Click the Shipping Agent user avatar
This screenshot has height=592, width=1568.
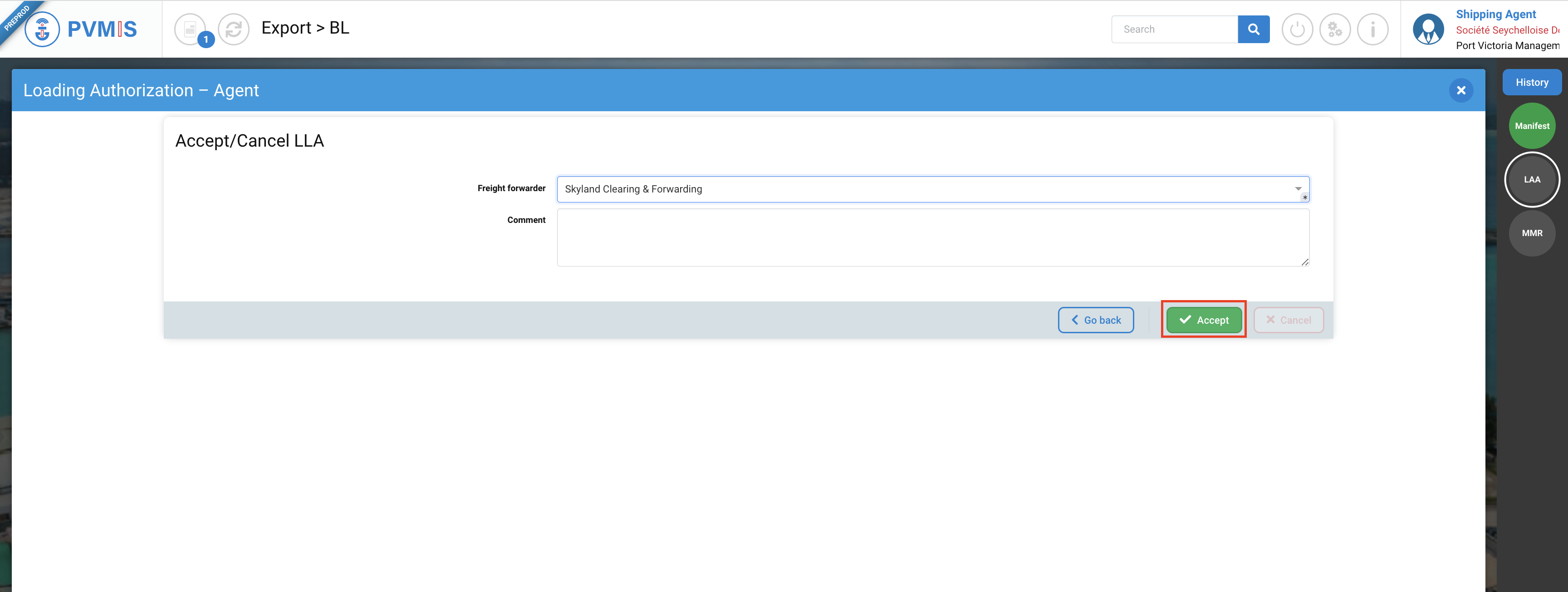point(1428,29)
